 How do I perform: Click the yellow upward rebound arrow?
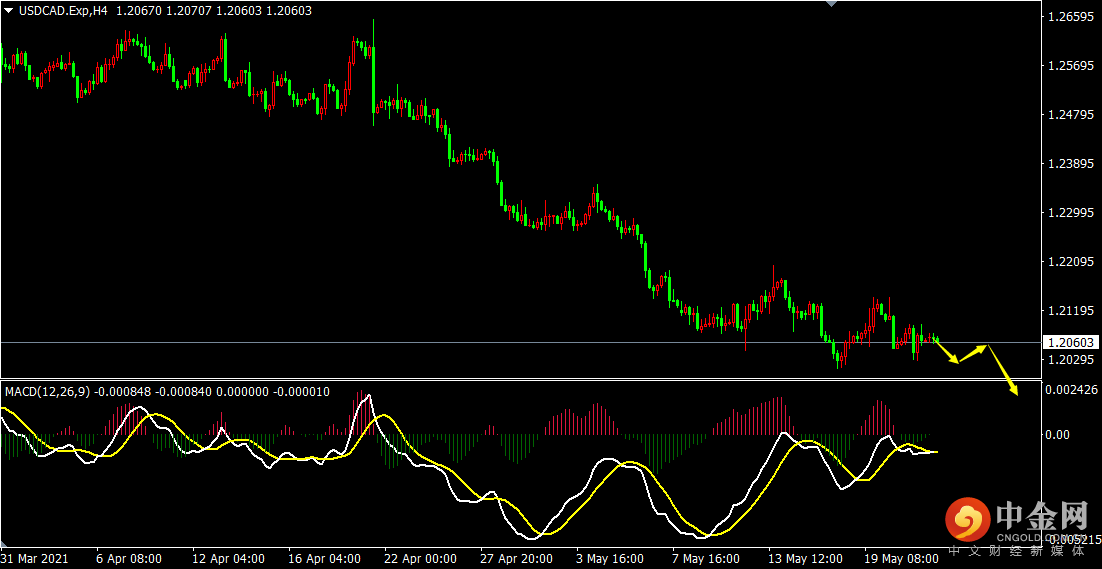[x=975, y=353]
